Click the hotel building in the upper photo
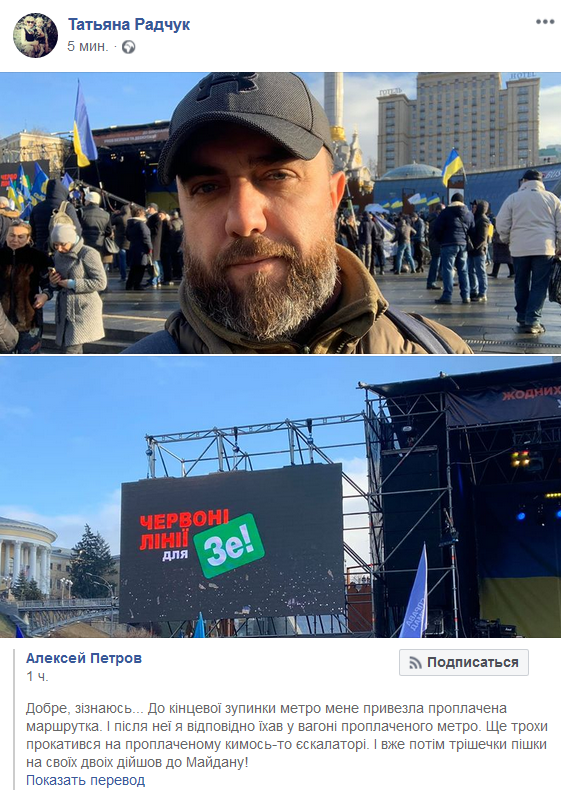561x796 pixels. pos(458,122)
